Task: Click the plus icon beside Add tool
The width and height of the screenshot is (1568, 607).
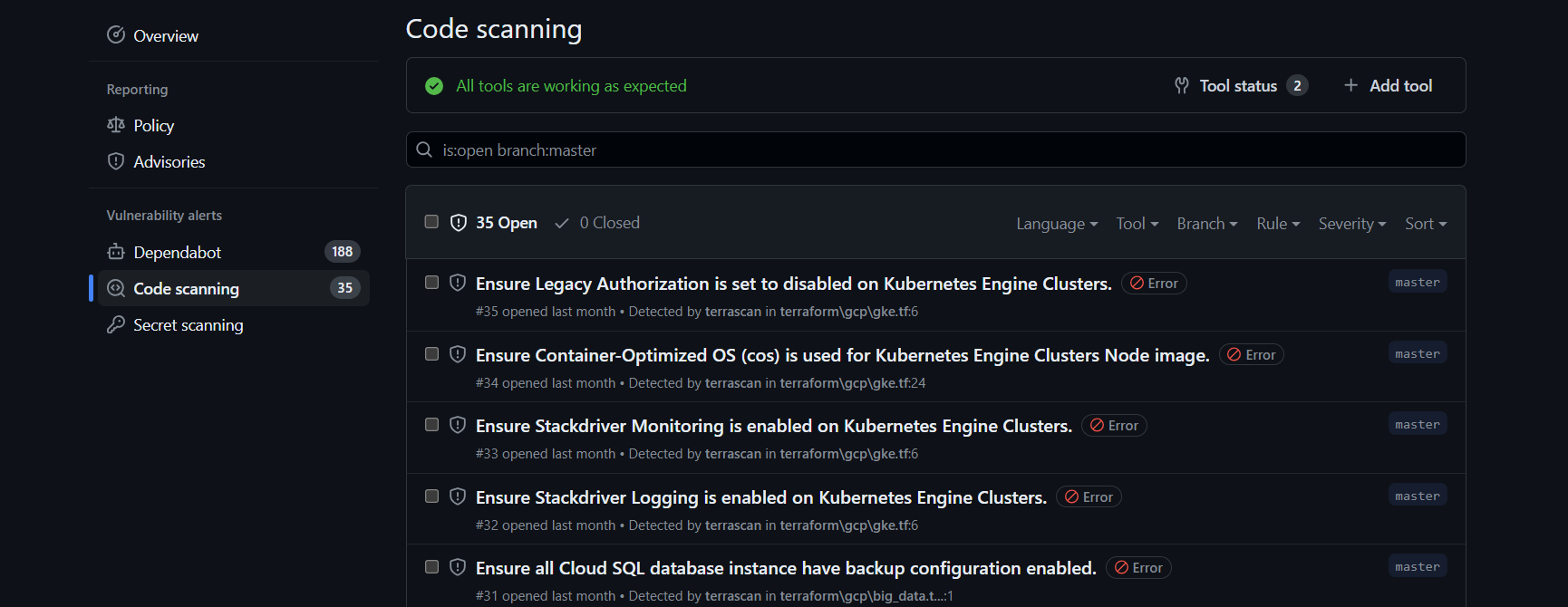Action: click(x=1350, y=85)
